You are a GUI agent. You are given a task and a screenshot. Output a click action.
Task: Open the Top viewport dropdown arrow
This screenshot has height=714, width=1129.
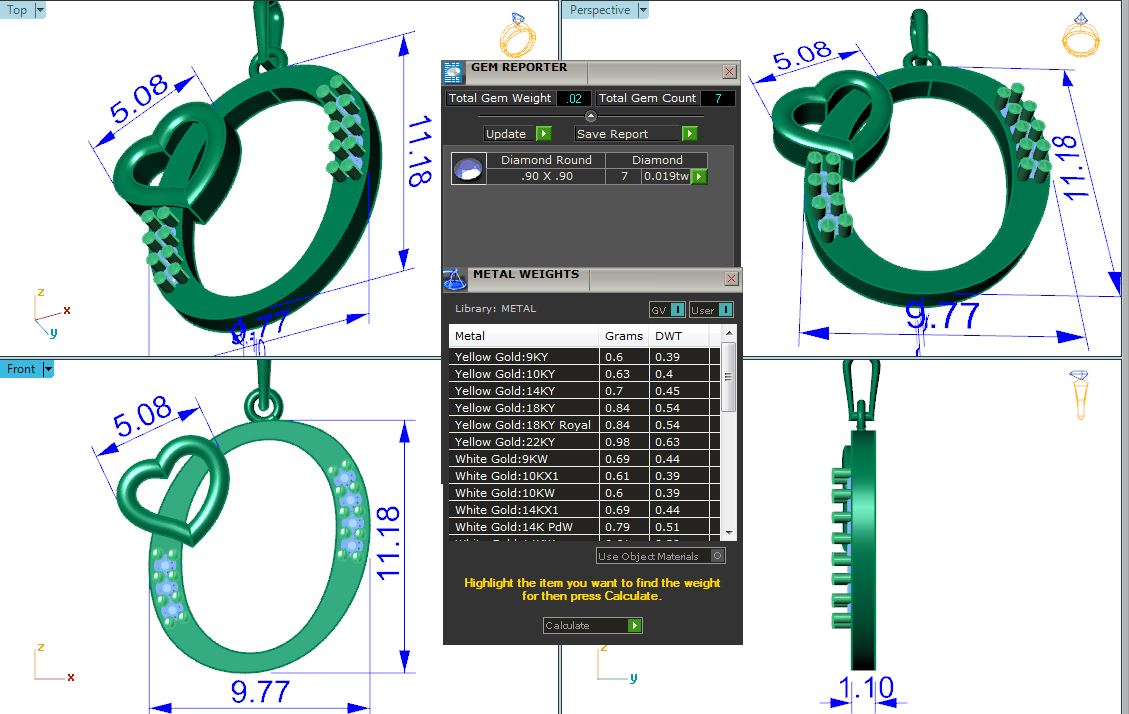40,10
